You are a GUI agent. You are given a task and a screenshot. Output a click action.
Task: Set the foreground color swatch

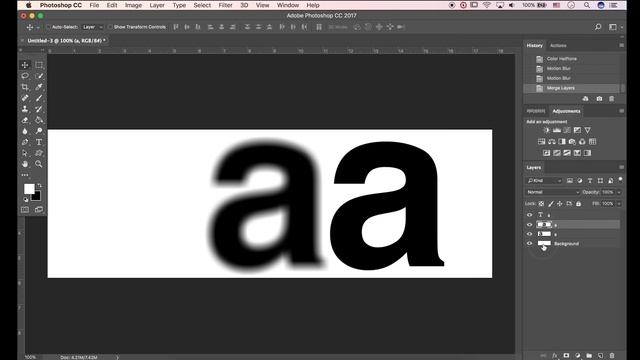pos(29,189)
